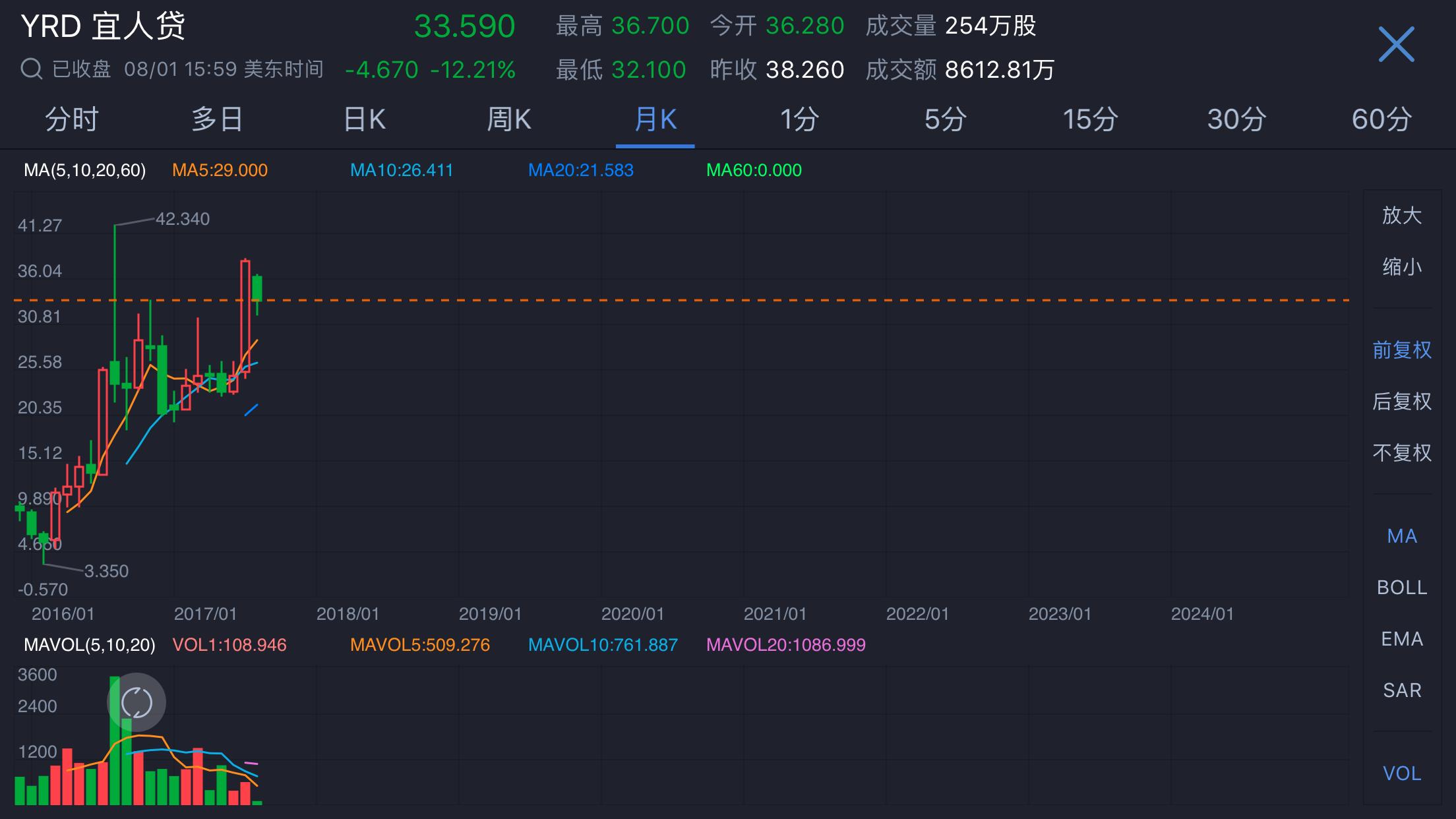Tap the 2017/01 date axis label
The width and height of the screenshot is (1456, 819).
[205, 614]
